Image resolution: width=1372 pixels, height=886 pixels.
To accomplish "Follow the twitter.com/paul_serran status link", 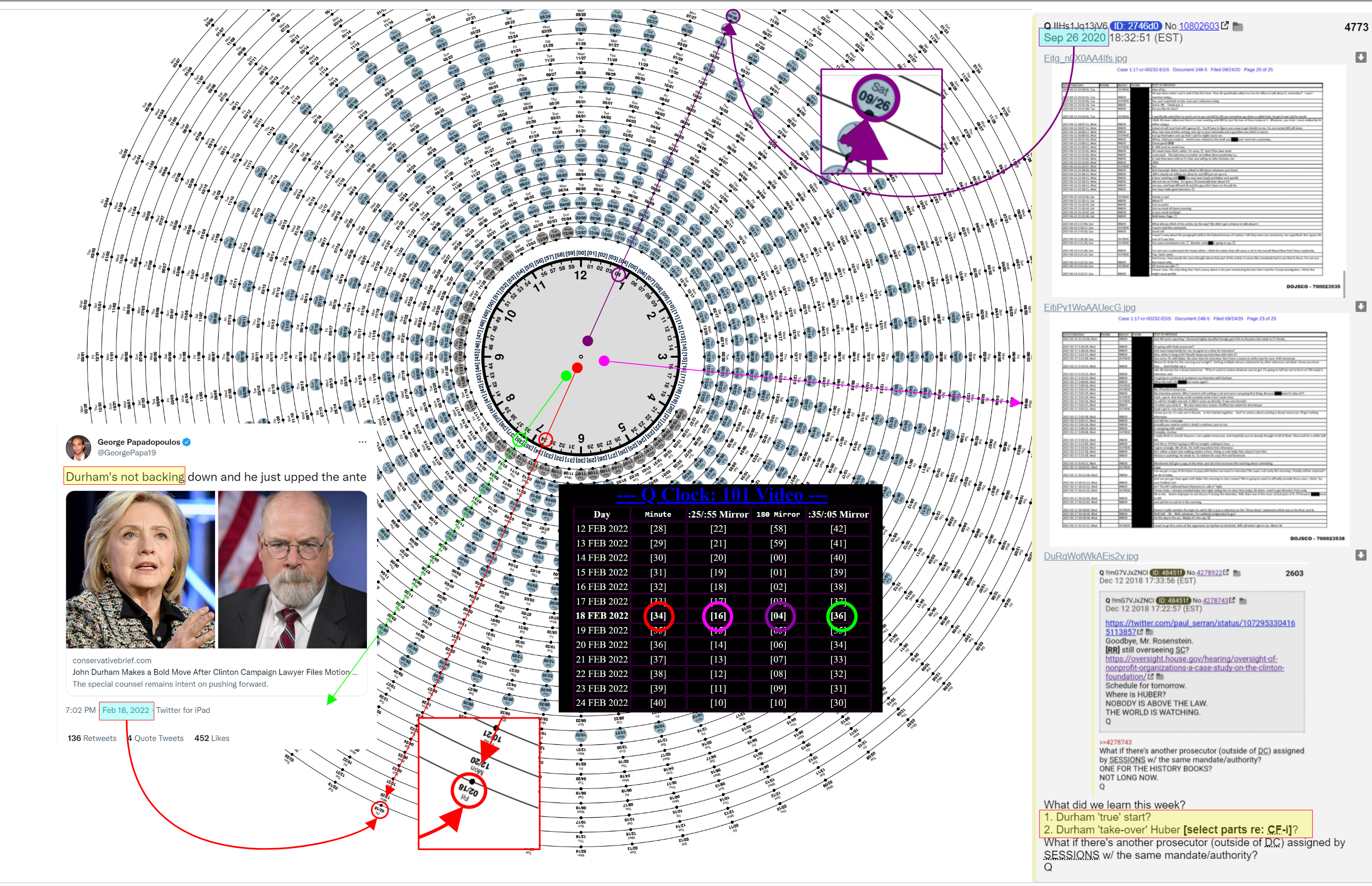I will click(x=1200, y=627).
